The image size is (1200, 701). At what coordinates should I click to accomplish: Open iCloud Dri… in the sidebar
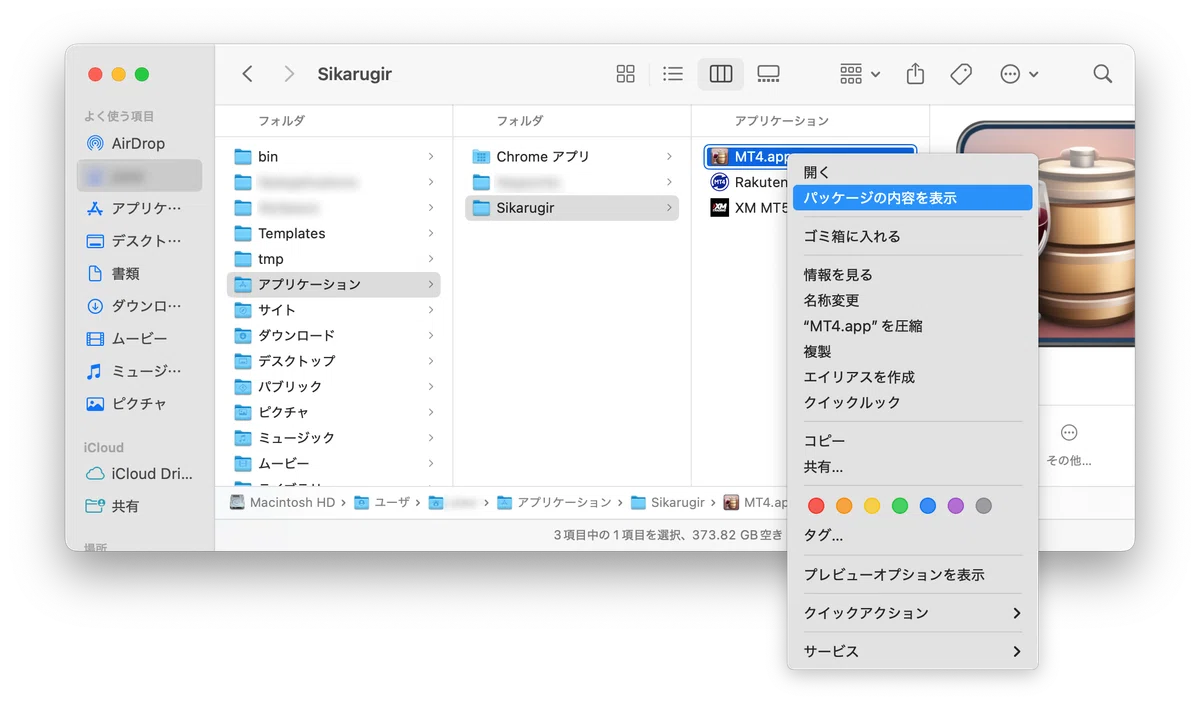click(139, 474)
